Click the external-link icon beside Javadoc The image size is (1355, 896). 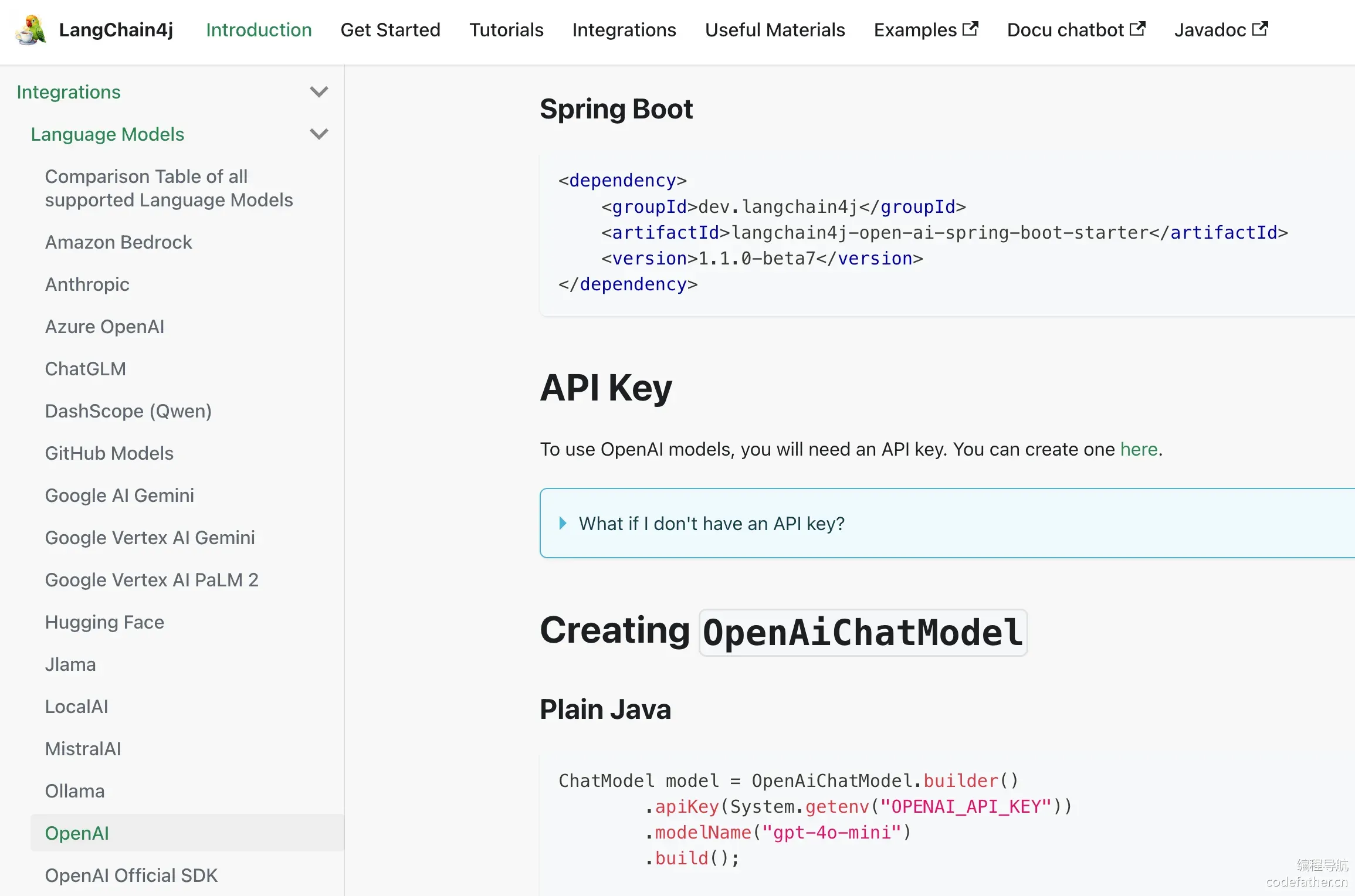pos(1261,28)
